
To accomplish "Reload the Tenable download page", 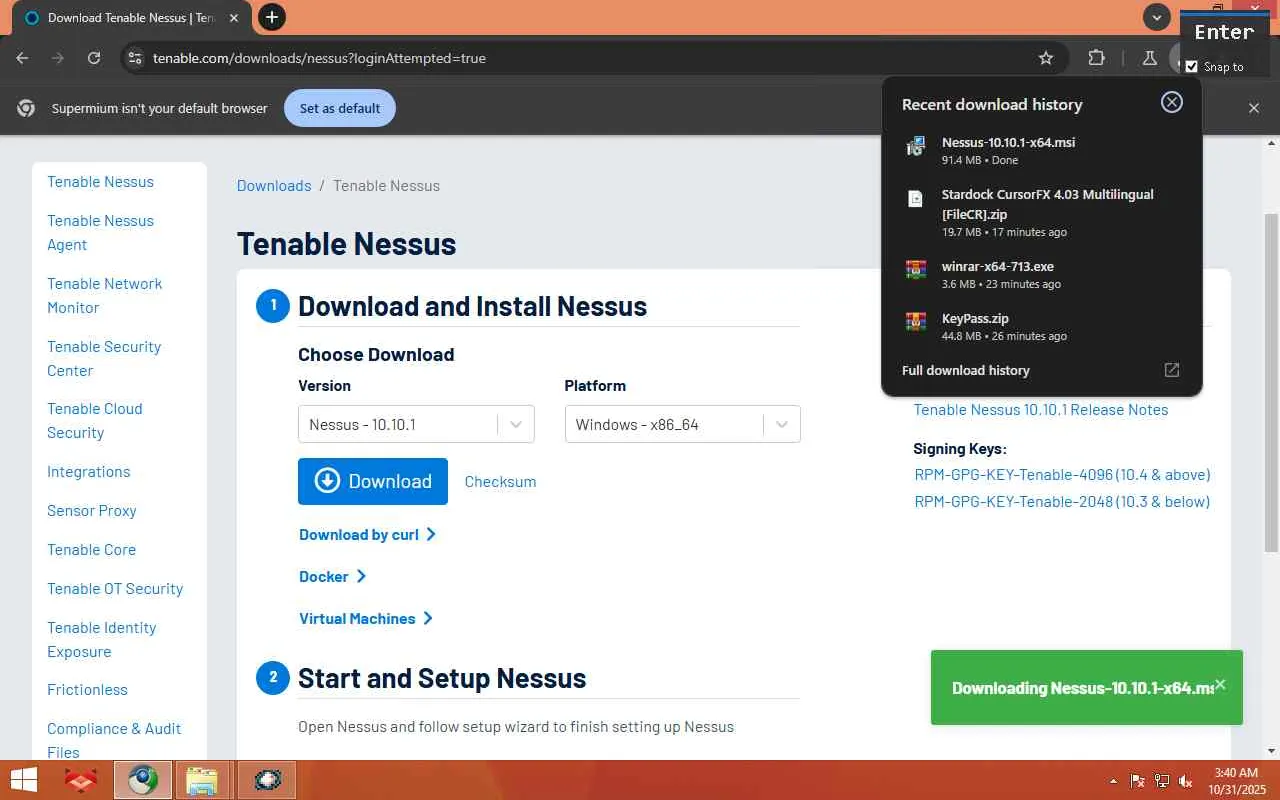I will 94,58.
